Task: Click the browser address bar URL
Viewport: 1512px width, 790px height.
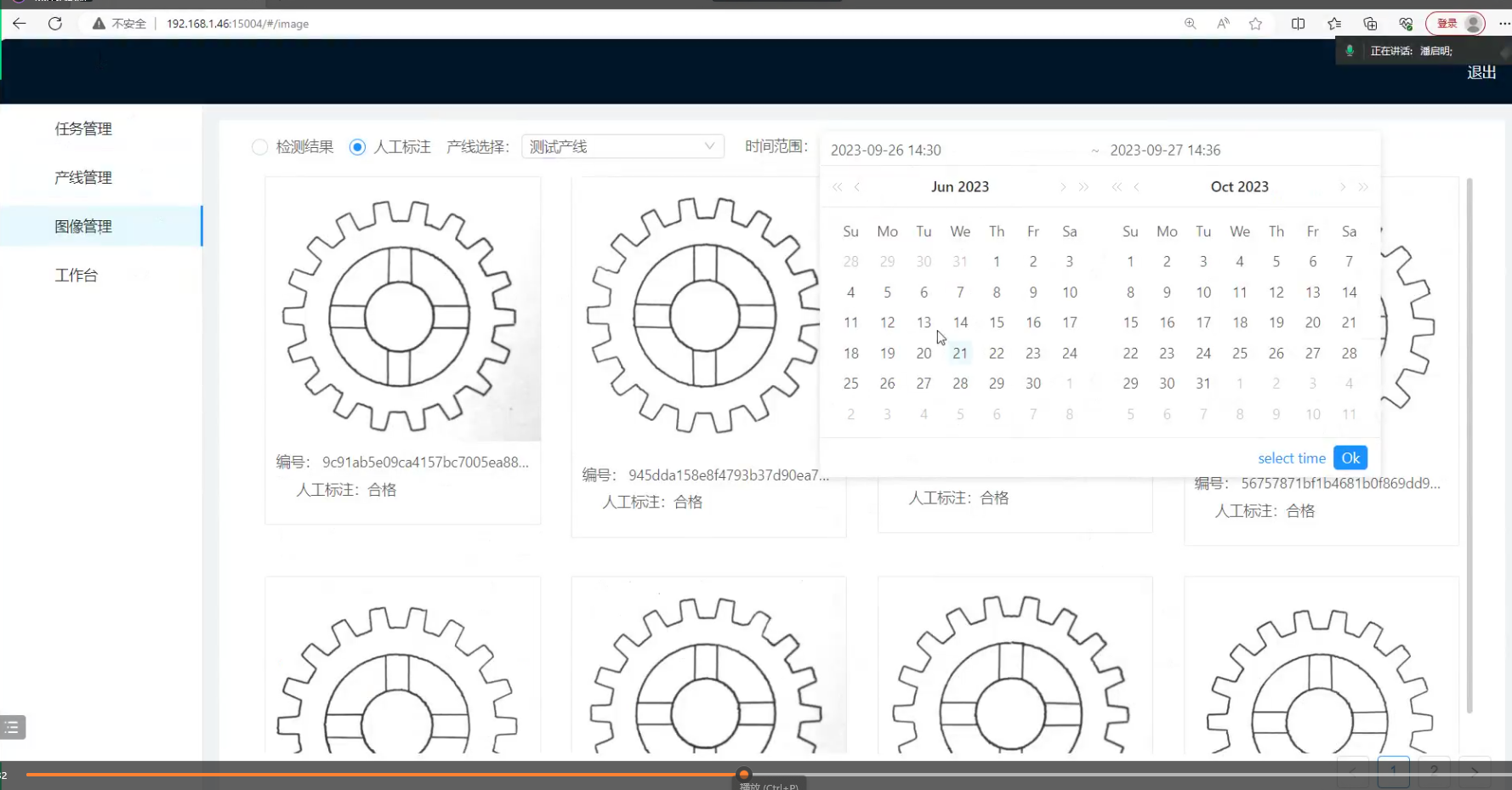Action: point(237,24)
